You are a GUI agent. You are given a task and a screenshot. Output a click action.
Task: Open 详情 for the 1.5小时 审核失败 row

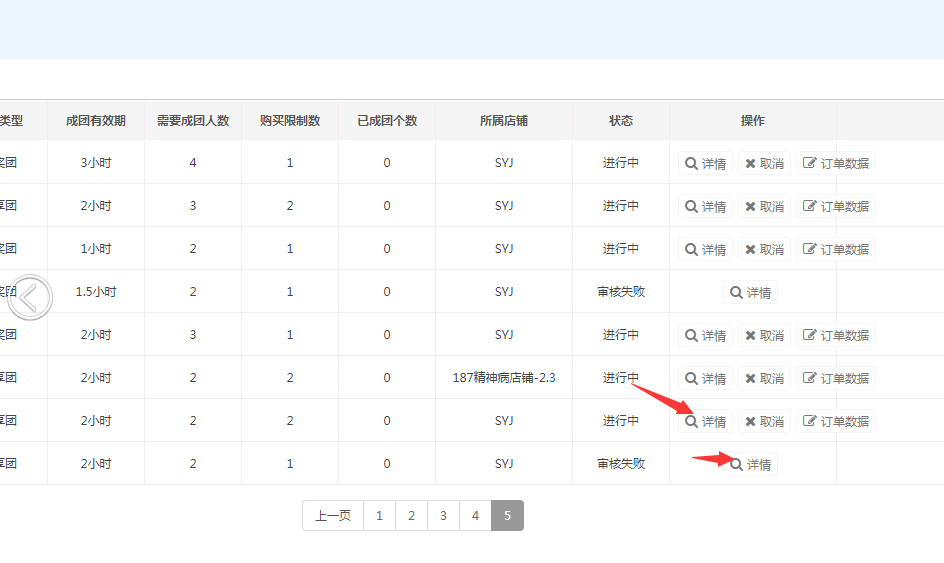tap(750, 292)
